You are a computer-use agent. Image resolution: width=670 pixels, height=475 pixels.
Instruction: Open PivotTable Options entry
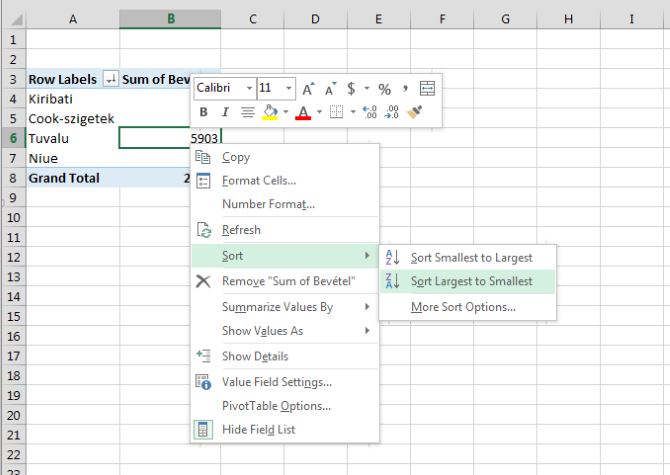point(285,406)
